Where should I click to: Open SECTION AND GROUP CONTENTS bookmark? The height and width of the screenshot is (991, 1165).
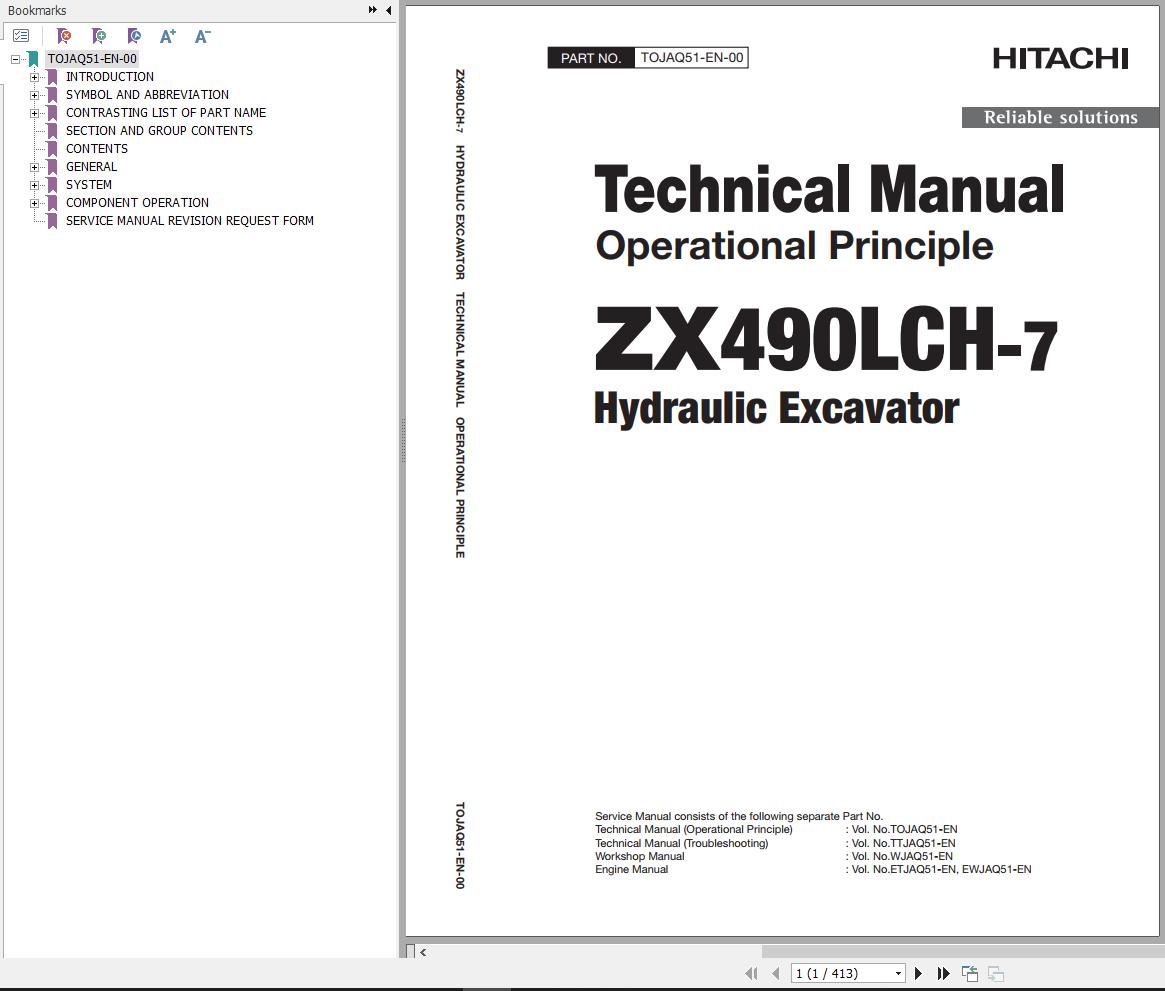tap(159, 130)
